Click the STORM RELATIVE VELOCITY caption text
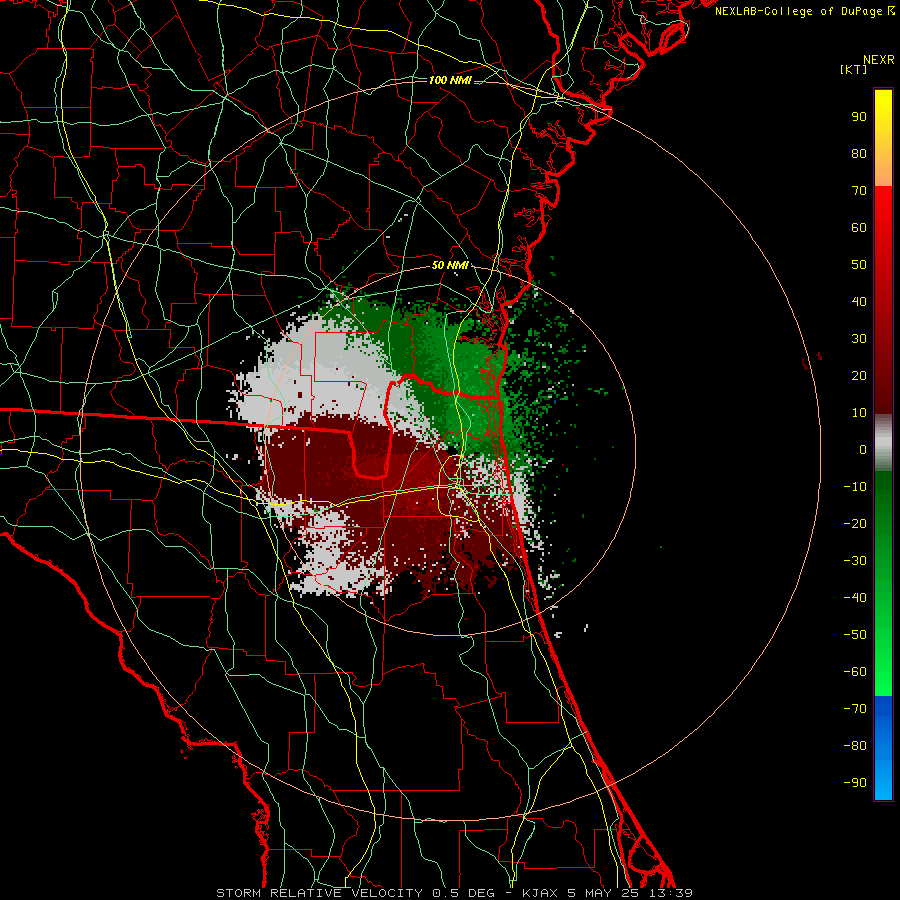The width and height of the screenshot is (900, 900). click(320, 893)
